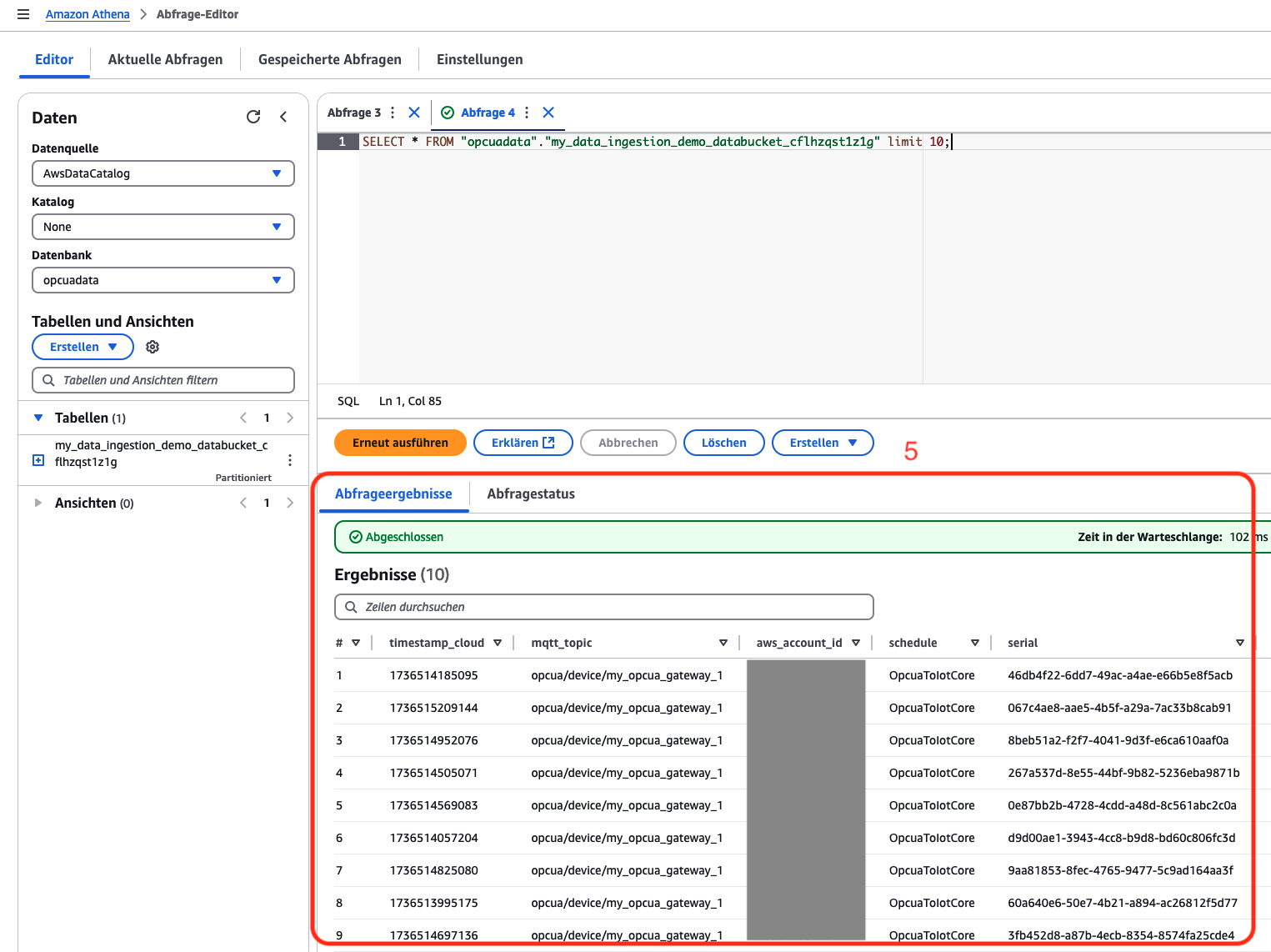Open Abfrage 4 tab options menu
1271x952 pixels.
coord(527,113)
